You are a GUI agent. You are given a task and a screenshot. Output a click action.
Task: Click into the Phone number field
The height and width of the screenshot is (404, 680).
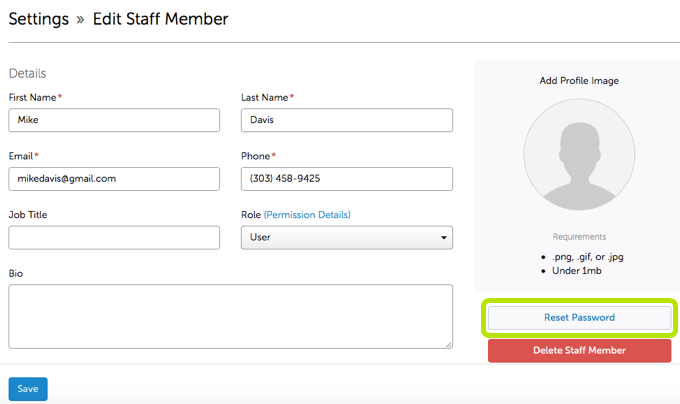click(346, 179)
